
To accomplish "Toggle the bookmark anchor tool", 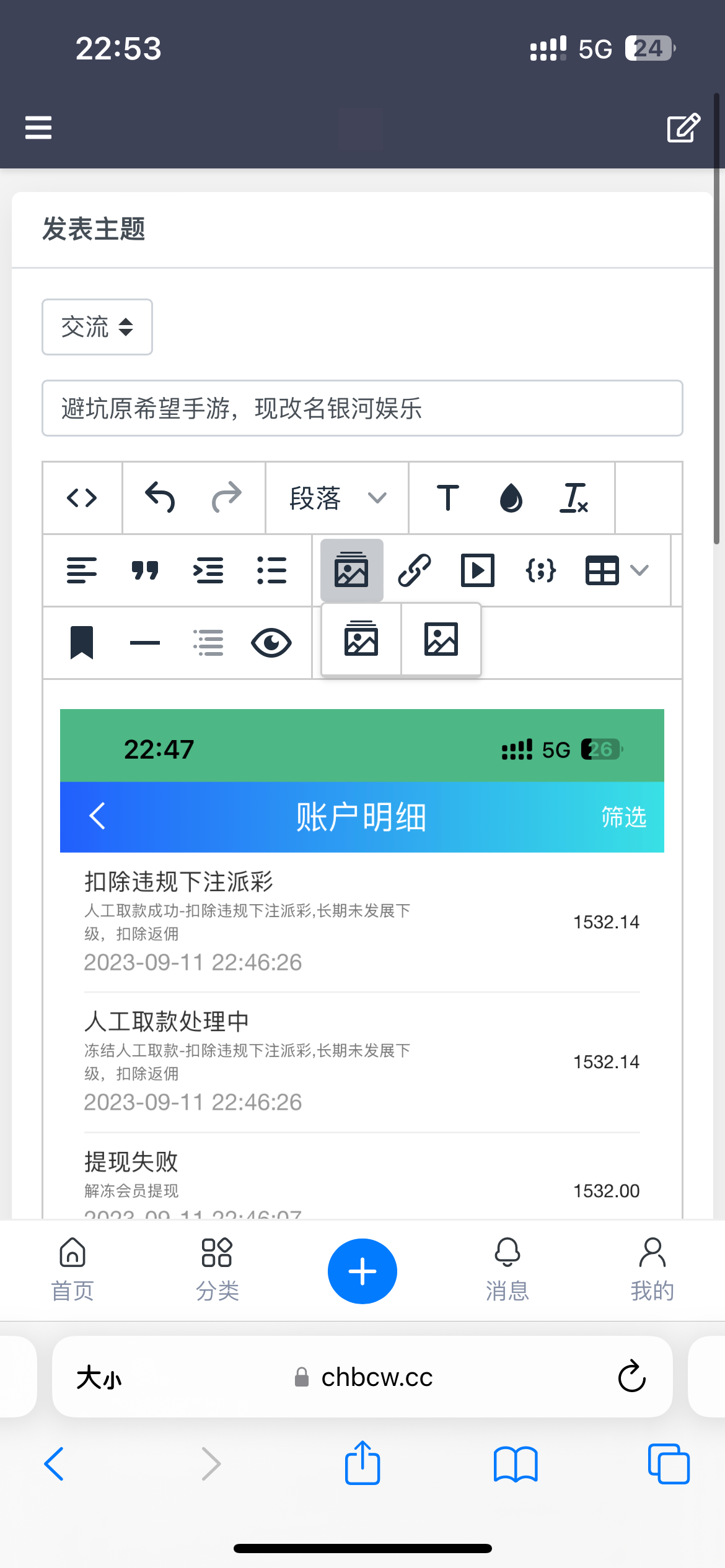I will pyautogui.click(x=82, y=643).
